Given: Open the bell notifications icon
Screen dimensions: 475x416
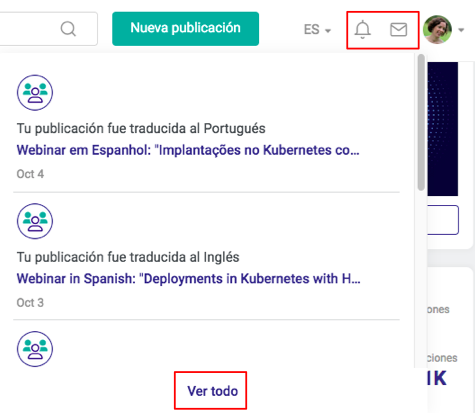Looking at the screenshot, I should pos(362,29).
